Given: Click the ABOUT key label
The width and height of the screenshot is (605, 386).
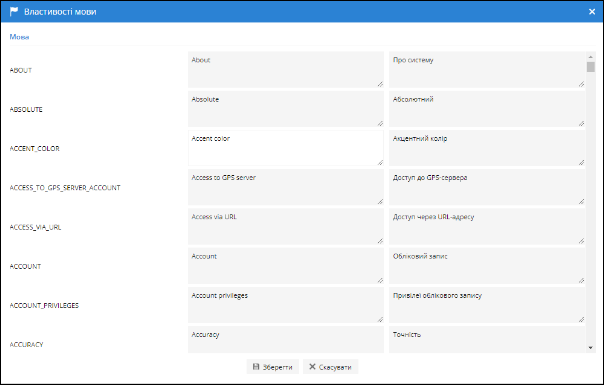Looking at the screenshot, I should tap(21, 70).
